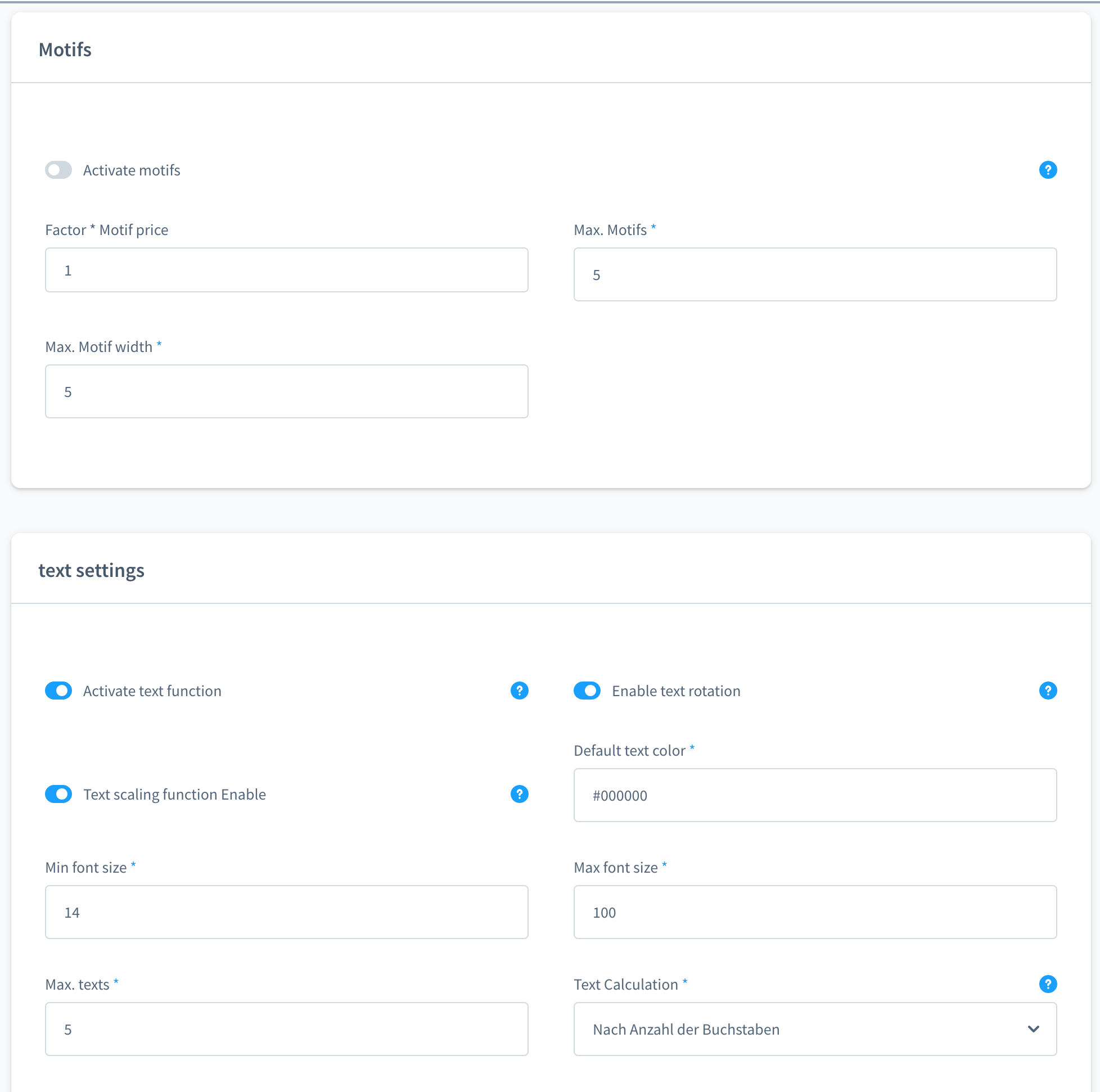This screenshot has height=1092, width=1100.
Task: Click the Max. texts input field
Action: tap(286, 1029)
